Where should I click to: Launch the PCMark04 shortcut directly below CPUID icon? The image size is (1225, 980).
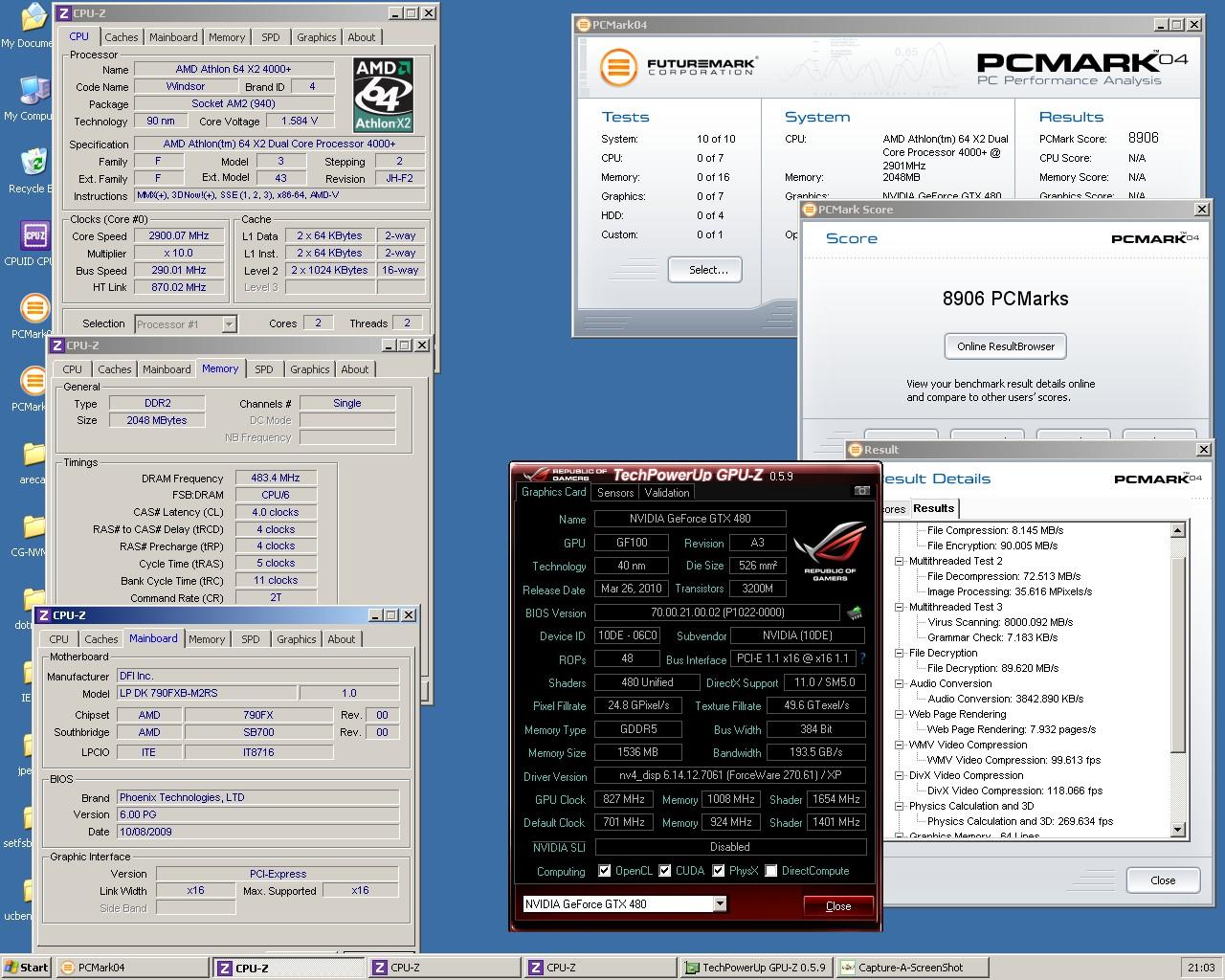(33, 308)
